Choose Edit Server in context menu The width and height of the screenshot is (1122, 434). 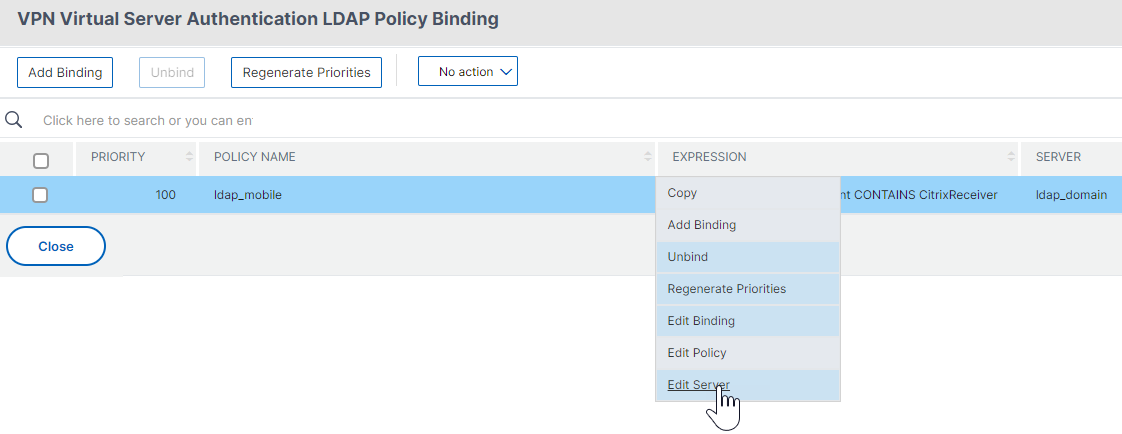coord(748,385)
